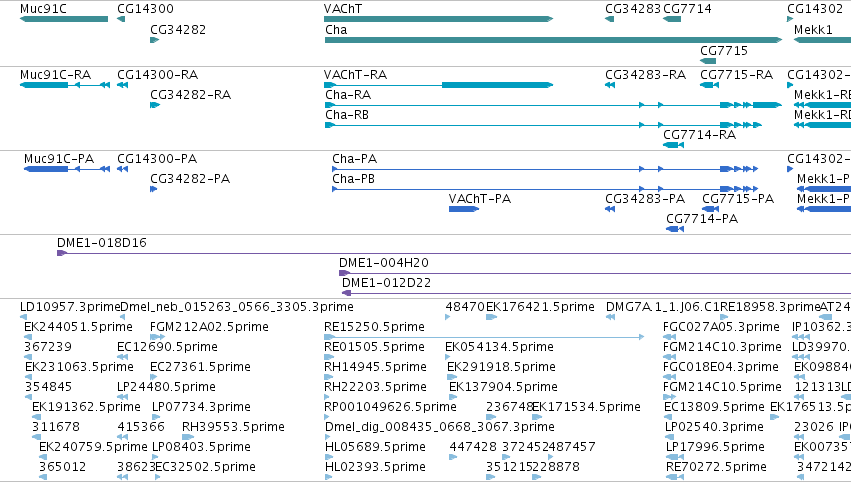Image resolution: width=851 pixels, height=482 pixels.
Task: Select the CG14300-RA transcript label
Action: pos(157,74)
